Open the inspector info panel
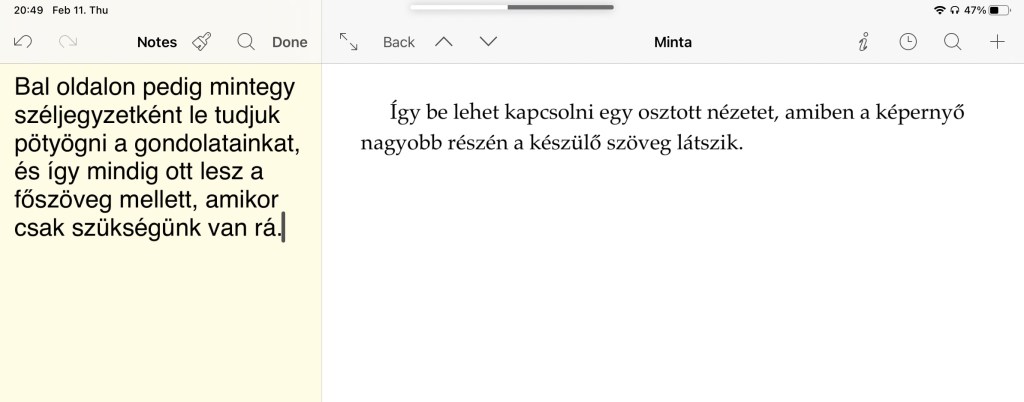1024x402 pixels. (863, 42)
